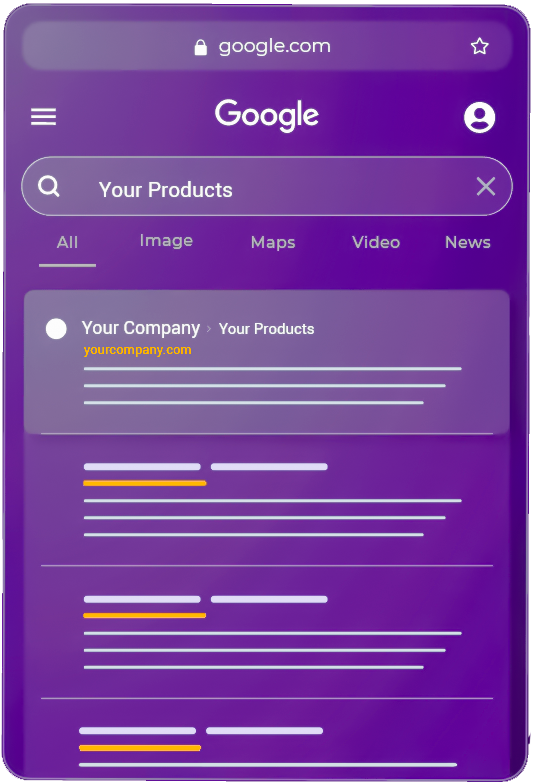The width and height of the screenshot is (537, 784).
Task: Click the Your Company result title
Action: (141, 328)
